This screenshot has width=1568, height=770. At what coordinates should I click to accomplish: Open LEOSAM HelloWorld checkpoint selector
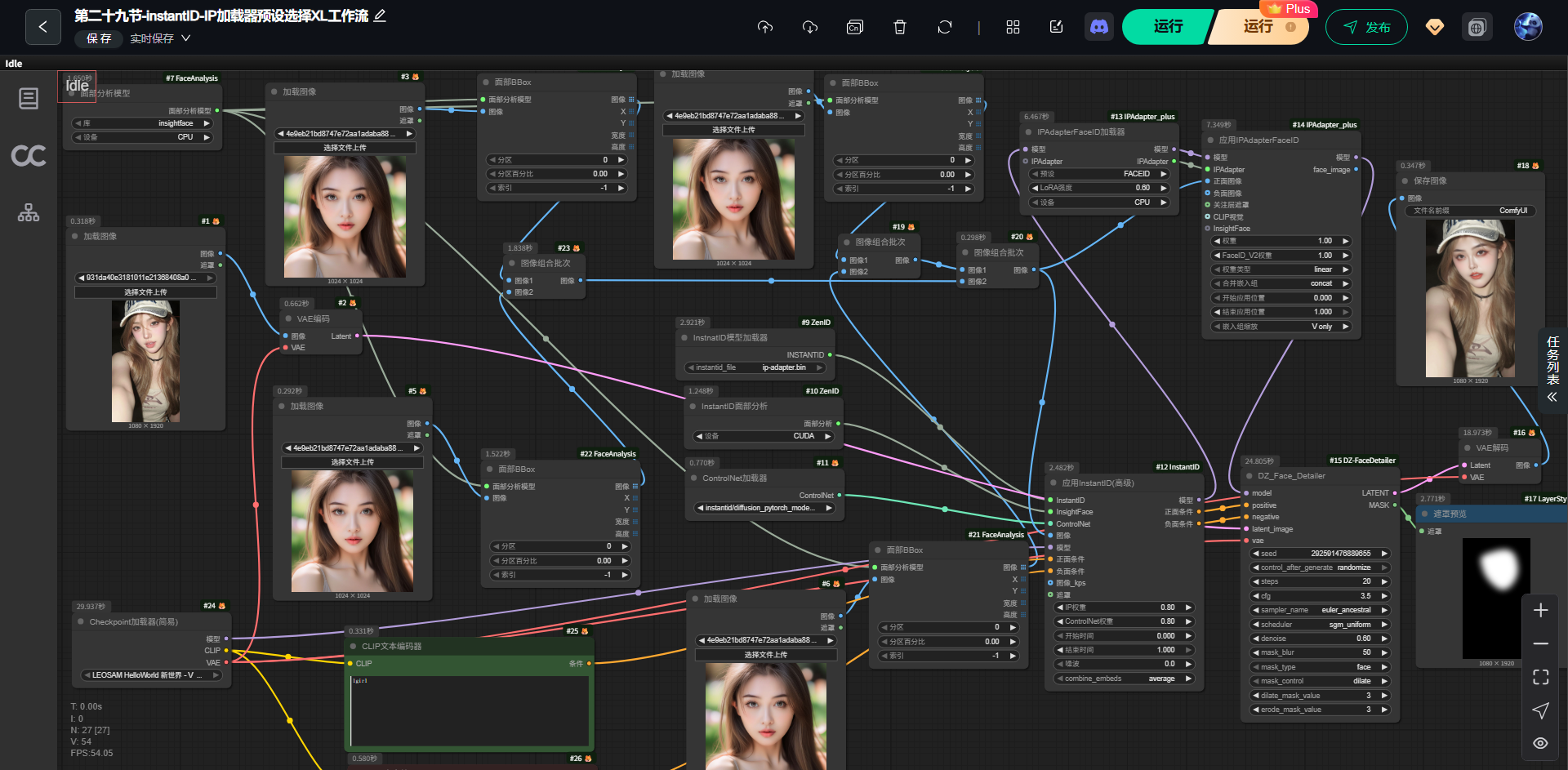pyautogui.click(x=151, y=675)
